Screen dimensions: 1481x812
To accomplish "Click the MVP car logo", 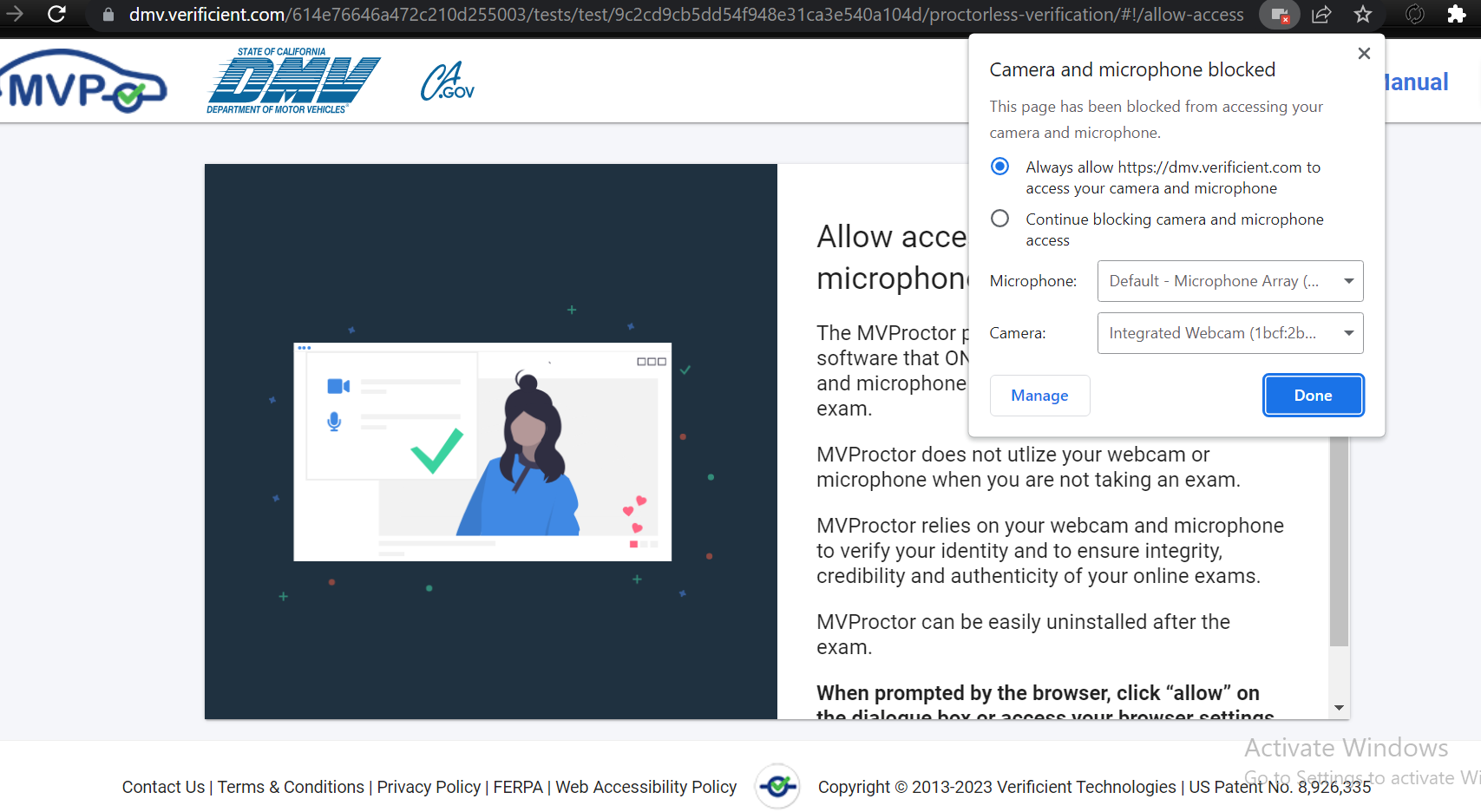I will [83, 82].
